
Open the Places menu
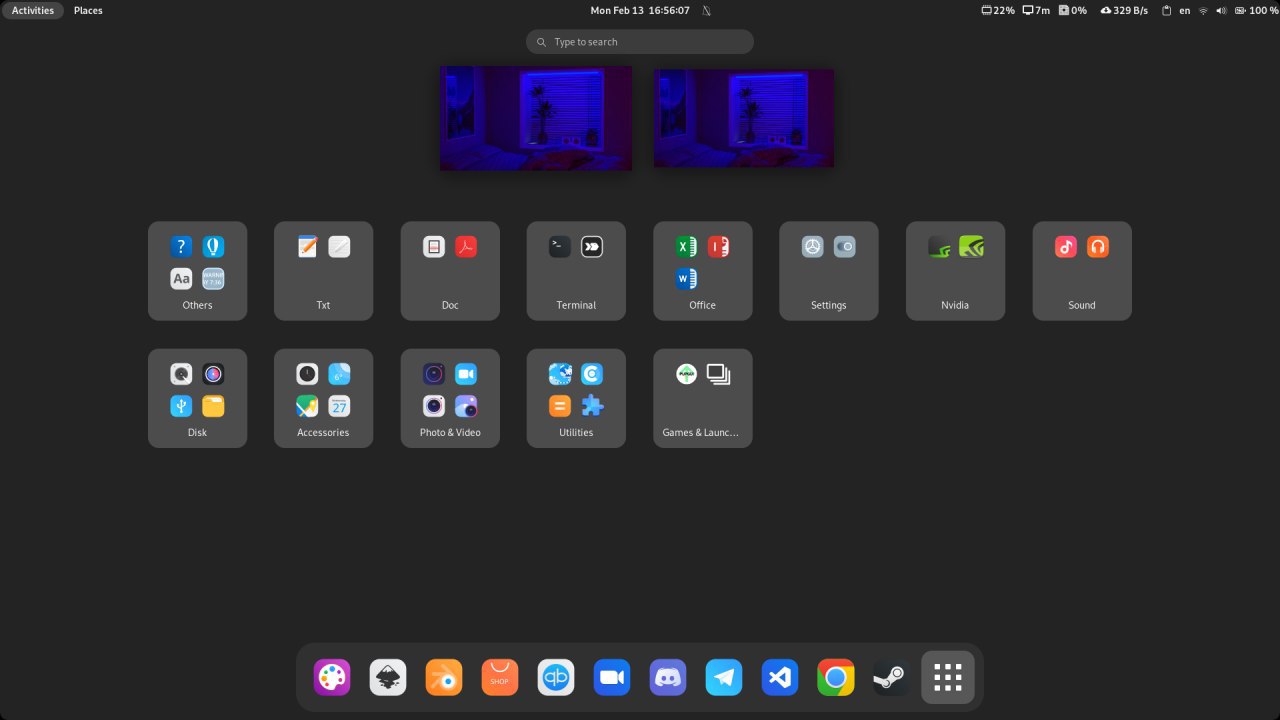click(x=88, y=10)
